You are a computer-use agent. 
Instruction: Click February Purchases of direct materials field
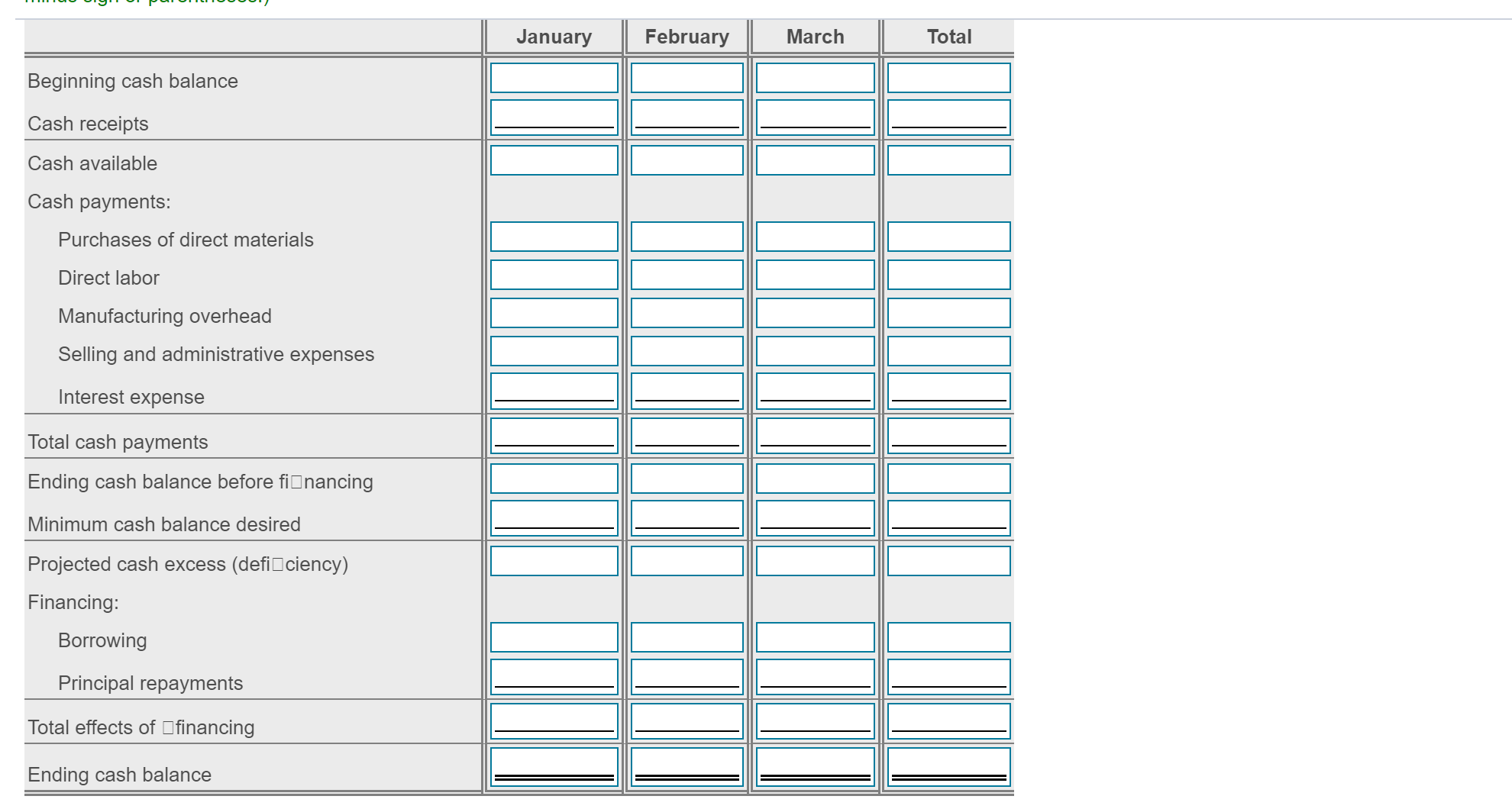click(687, 237)
